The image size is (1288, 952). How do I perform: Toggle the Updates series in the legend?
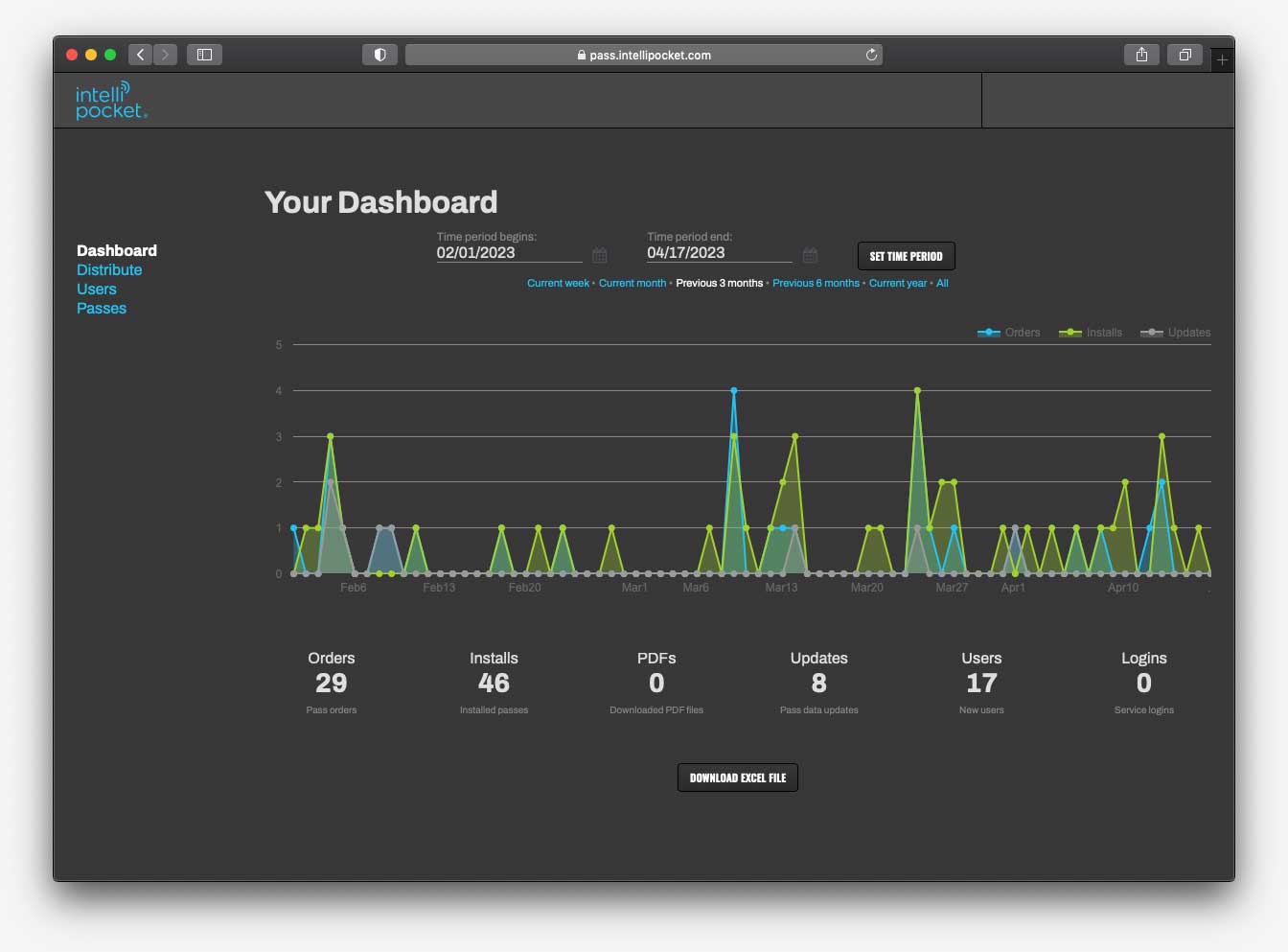tap(1175, 333)
